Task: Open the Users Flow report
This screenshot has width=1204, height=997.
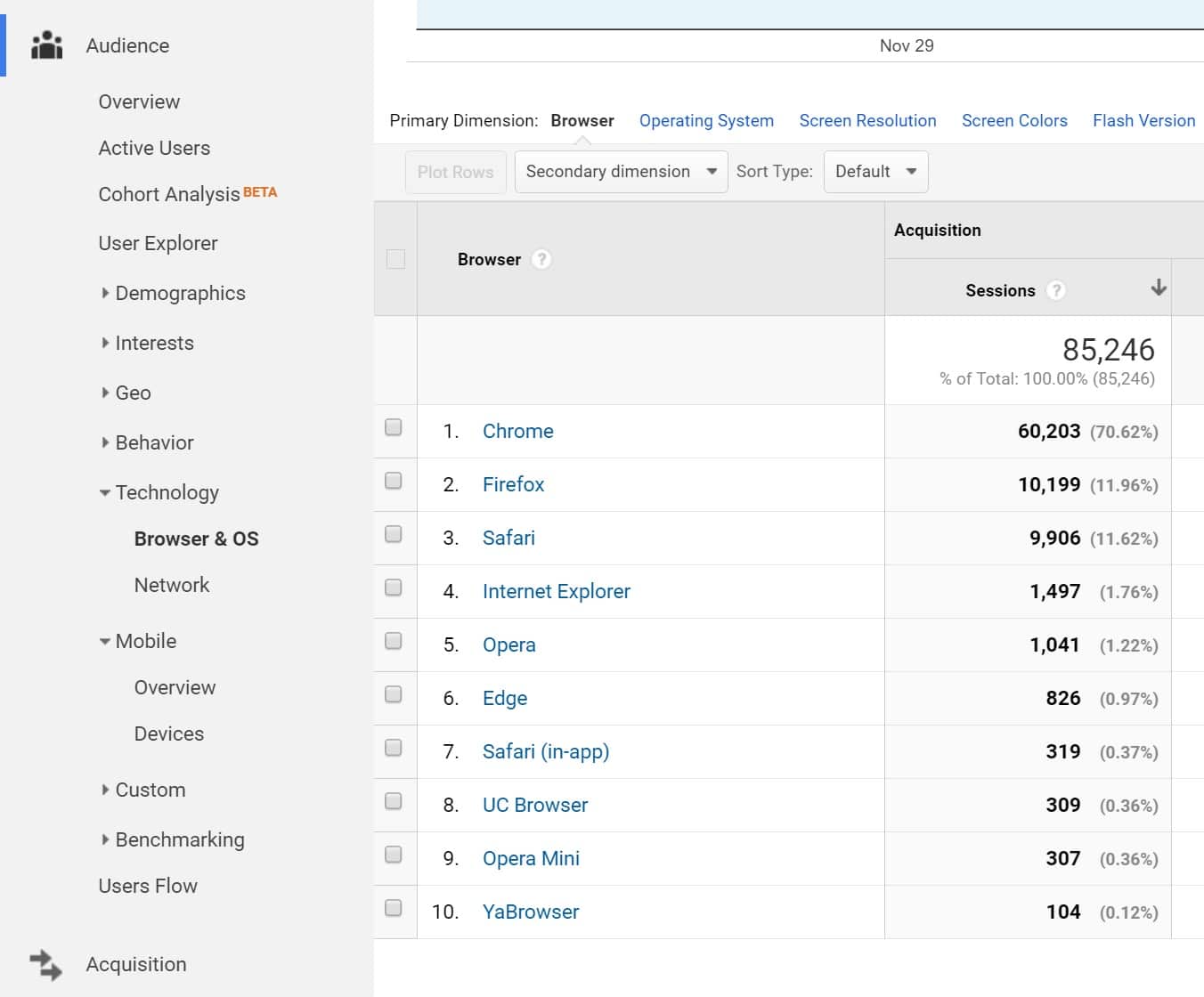Action: [x=148, y=886]
